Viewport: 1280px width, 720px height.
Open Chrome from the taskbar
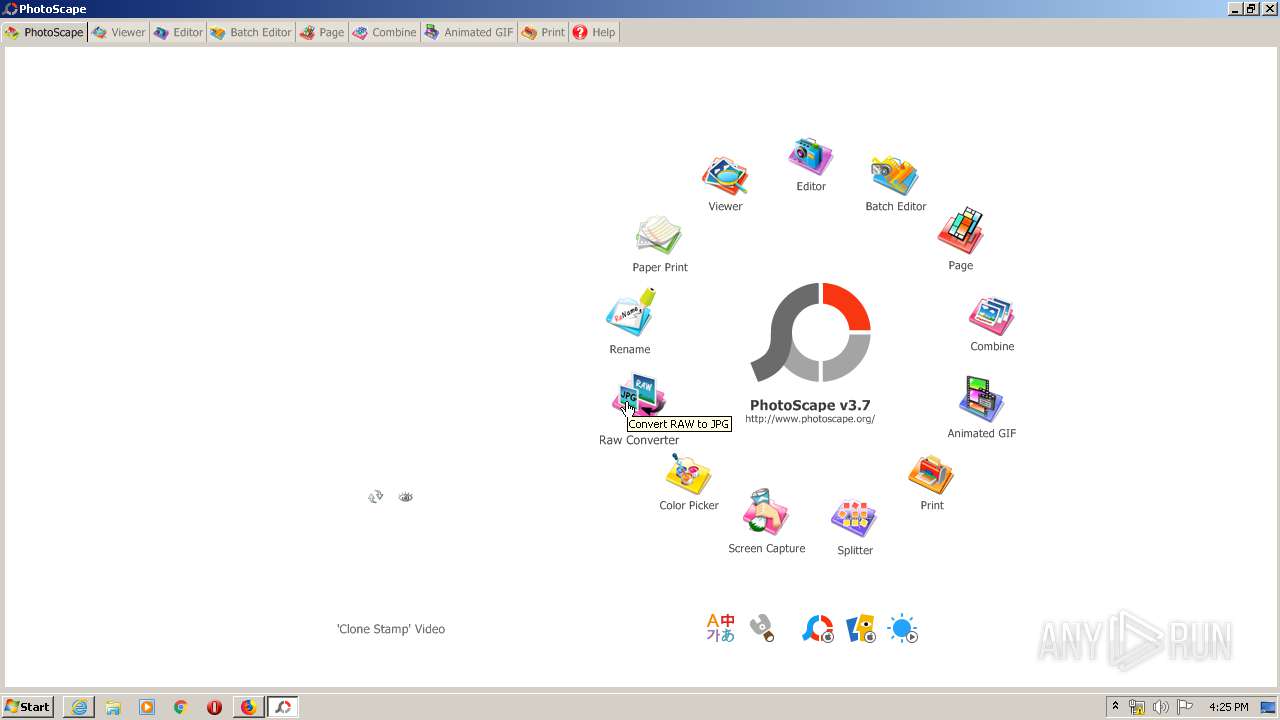181,707
